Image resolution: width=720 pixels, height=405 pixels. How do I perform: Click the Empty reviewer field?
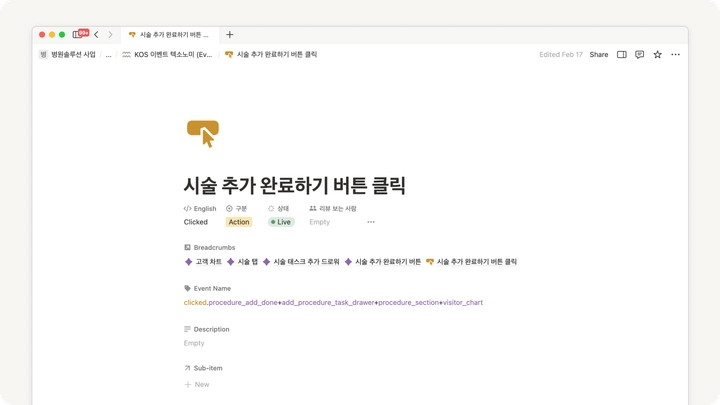[320, 222]
